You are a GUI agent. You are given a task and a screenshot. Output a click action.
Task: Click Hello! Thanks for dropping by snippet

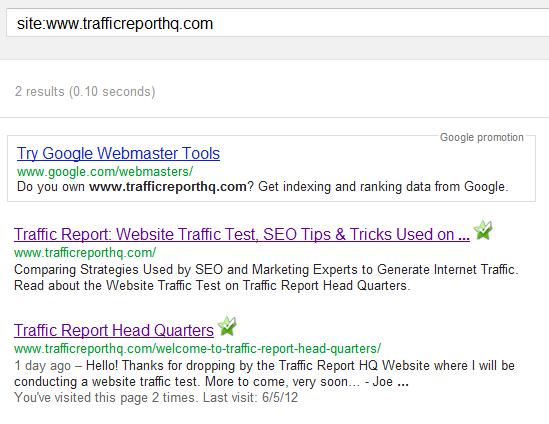click(x=300, y=366)
